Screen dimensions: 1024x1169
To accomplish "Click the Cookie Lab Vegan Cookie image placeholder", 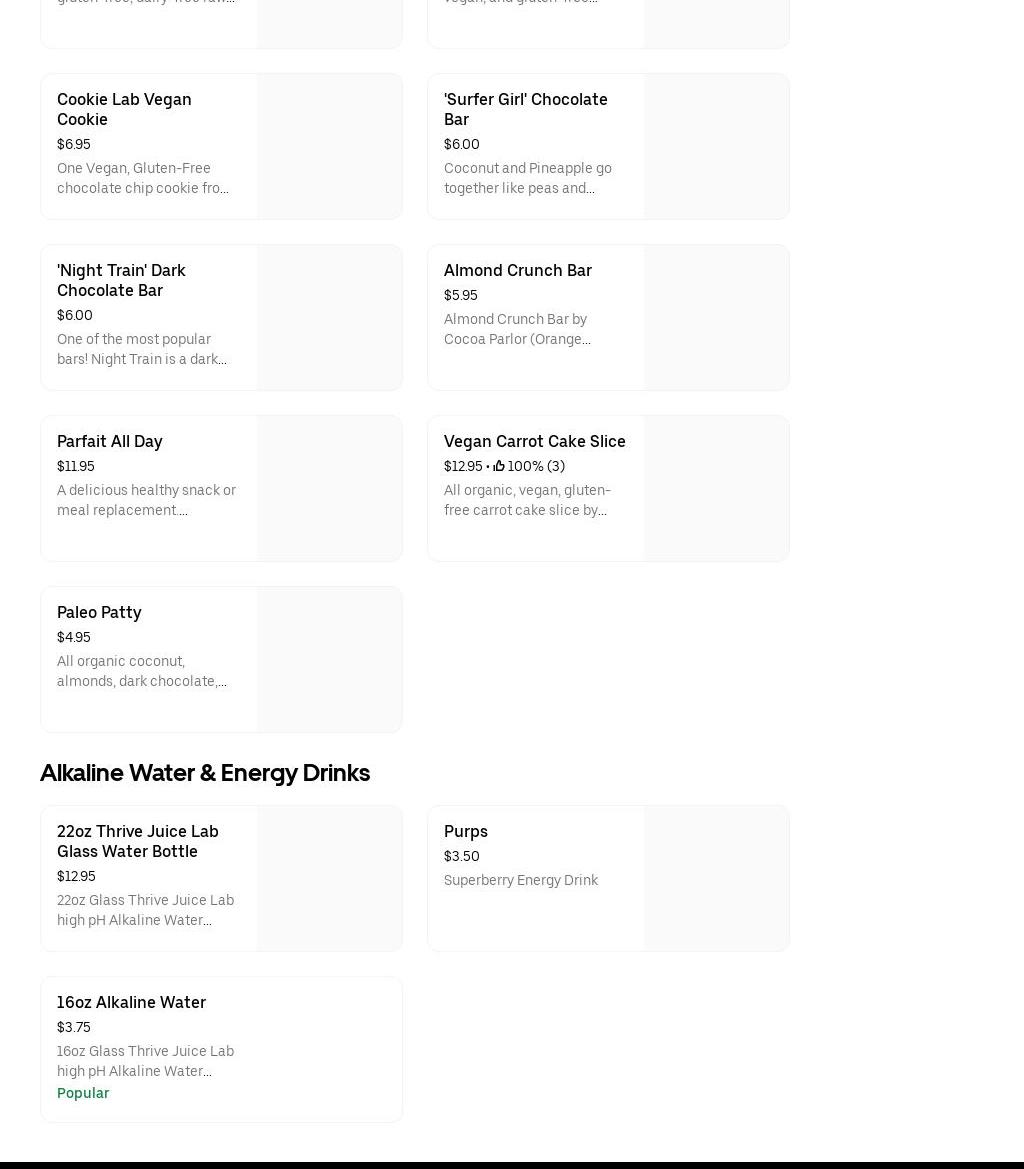I will pos(329,146).
